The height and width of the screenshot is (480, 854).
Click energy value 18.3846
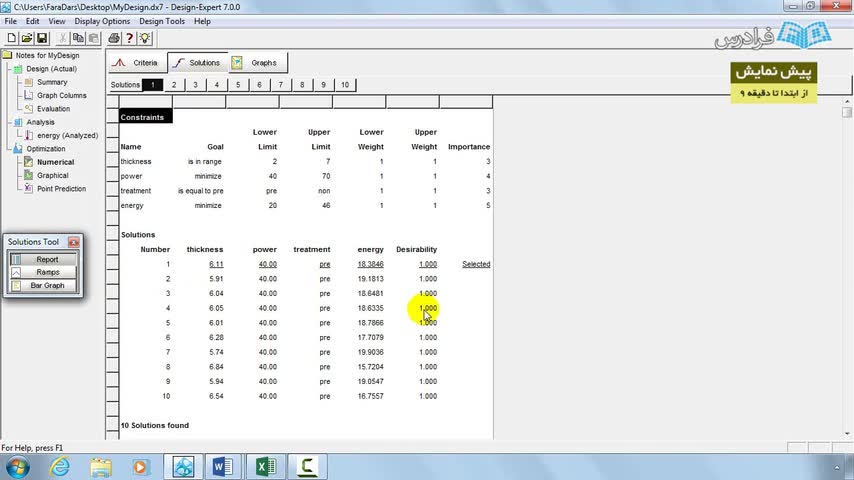pyautogui.click(x=370, y=264)
